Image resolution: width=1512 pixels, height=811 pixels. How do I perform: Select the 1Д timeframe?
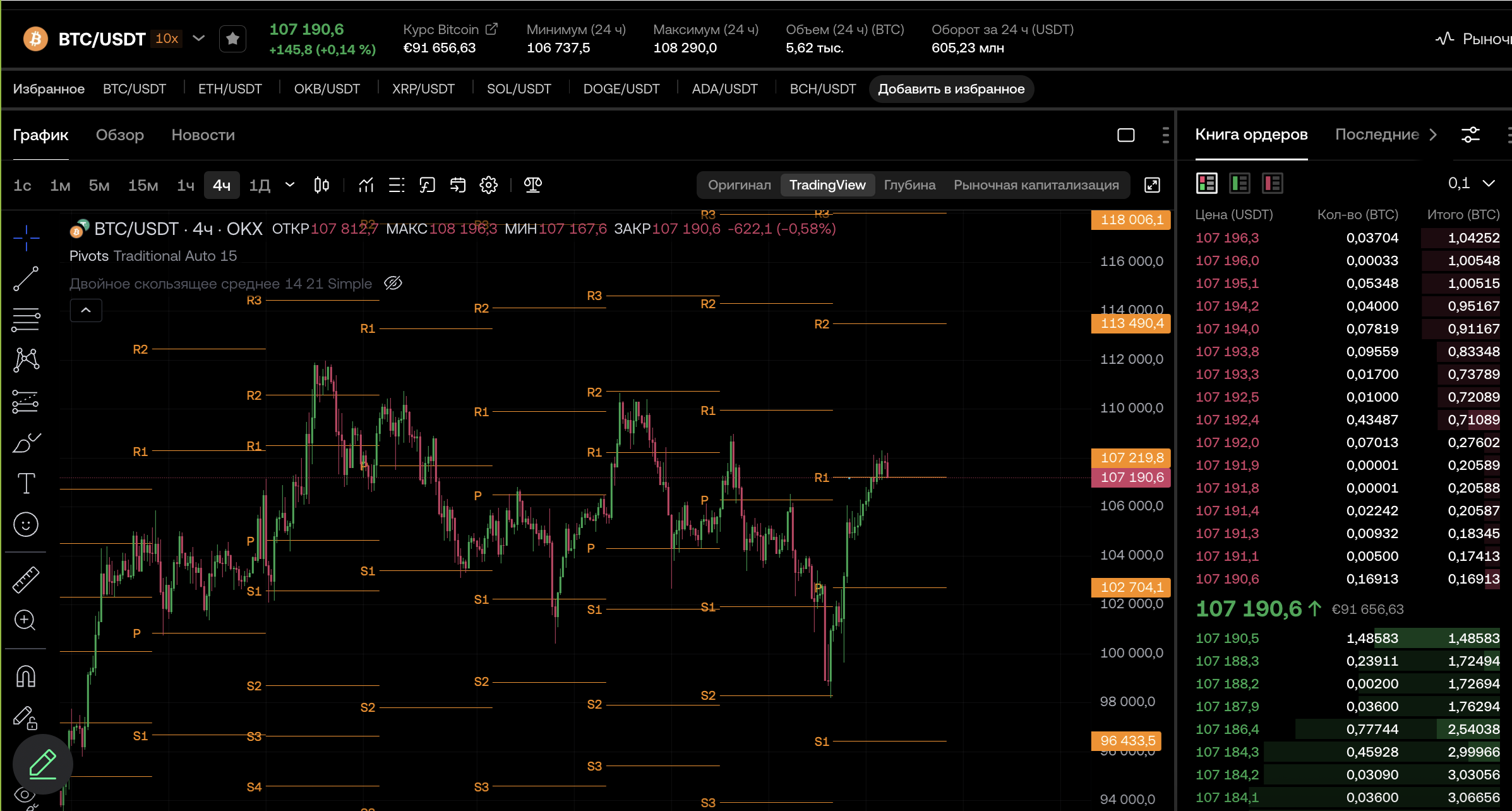(x=260, y=185)
